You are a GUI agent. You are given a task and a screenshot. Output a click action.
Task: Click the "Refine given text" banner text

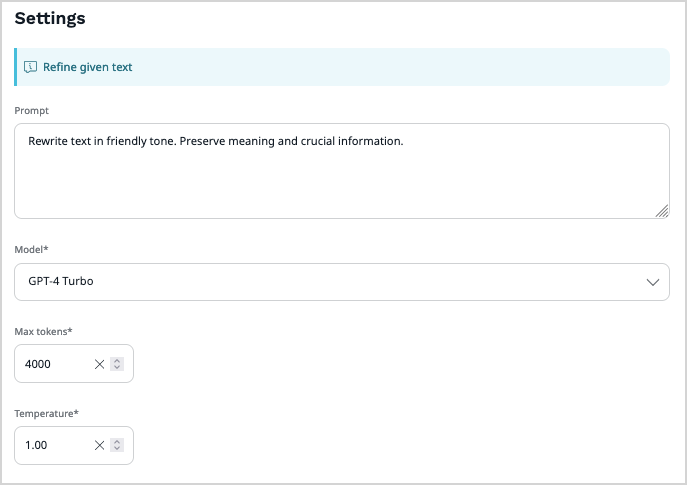click(88, 67)
